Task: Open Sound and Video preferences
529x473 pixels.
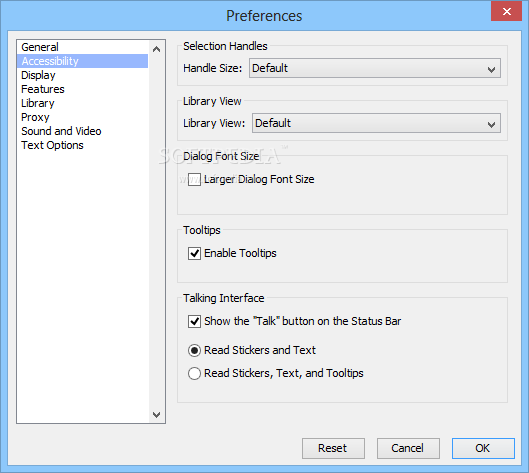Action: tap(83, 131)
